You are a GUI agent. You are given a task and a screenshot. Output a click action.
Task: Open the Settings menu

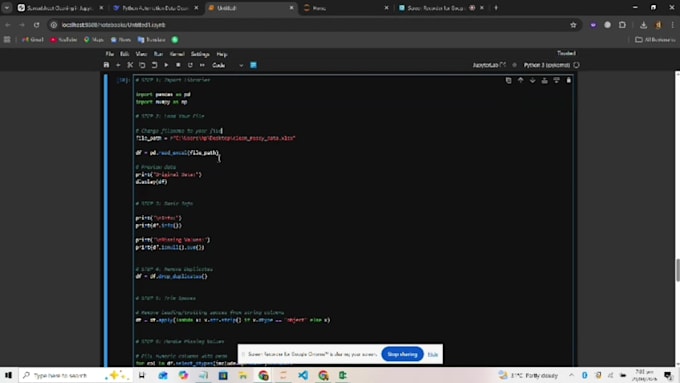(200, 54)
